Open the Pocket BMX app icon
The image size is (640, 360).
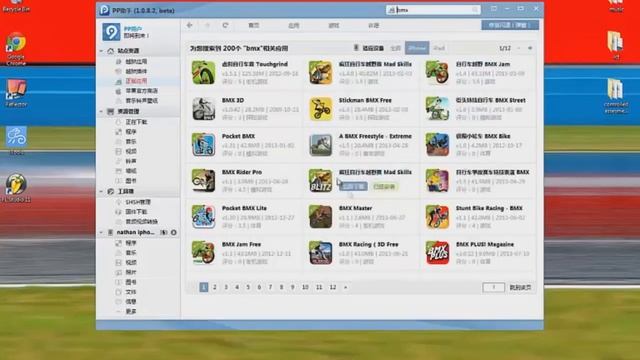[x=203, y=144]
